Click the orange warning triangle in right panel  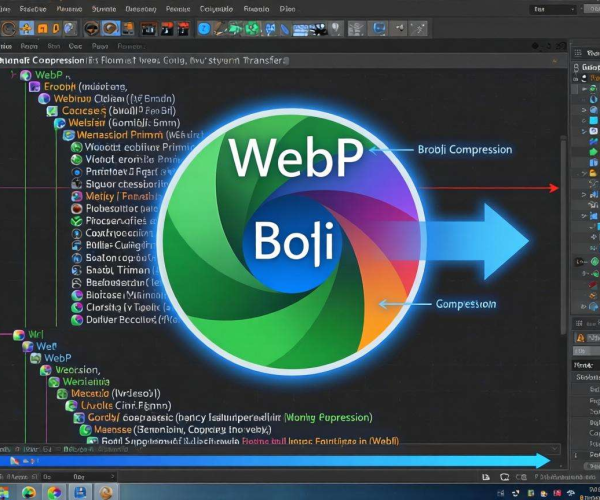tap(580, 338)
